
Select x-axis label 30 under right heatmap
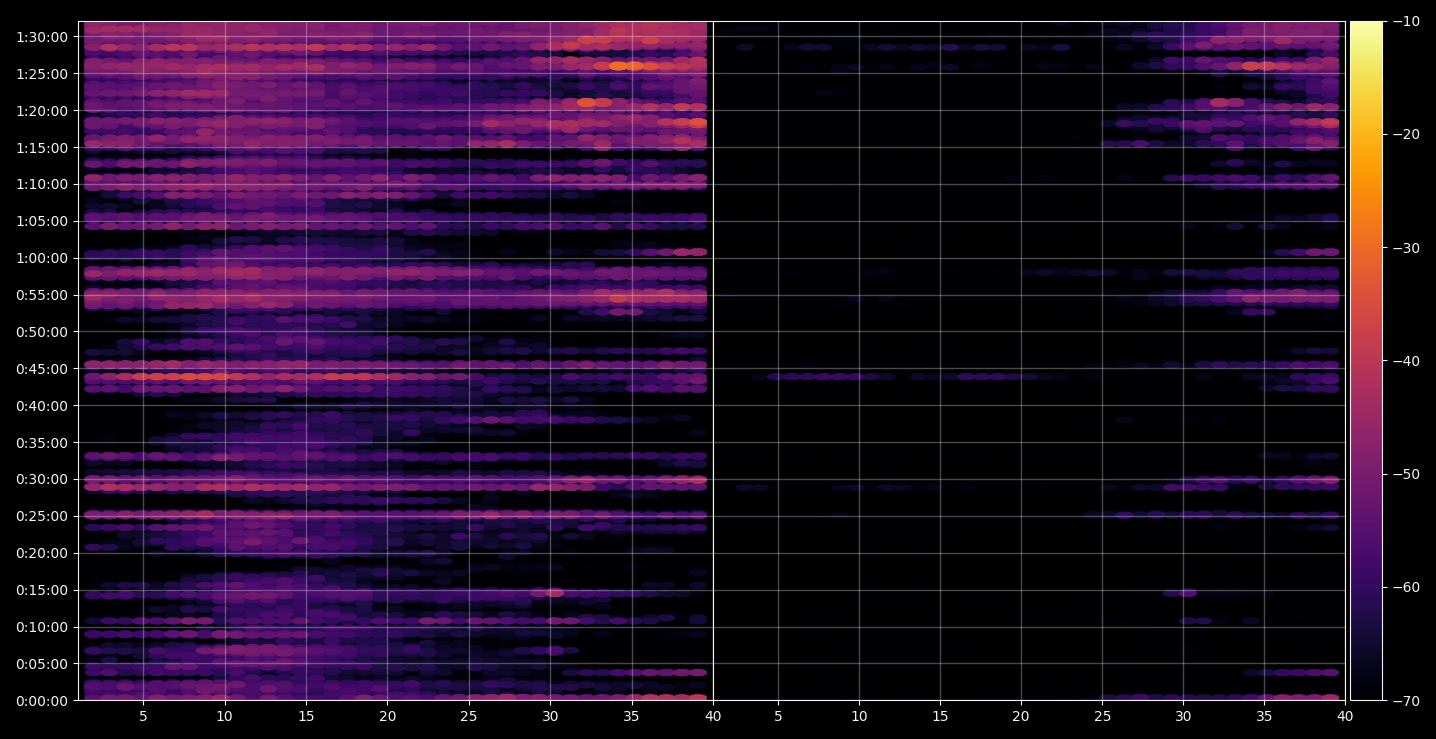pos(1183,716)
